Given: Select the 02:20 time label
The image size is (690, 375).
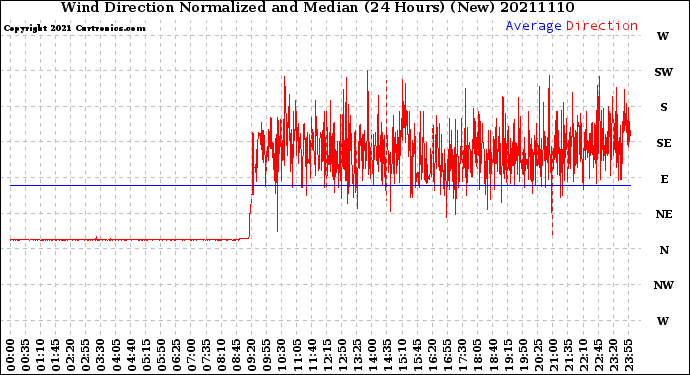Looking at the screenshot, I should pyautogui.click(x=71, y=355).
